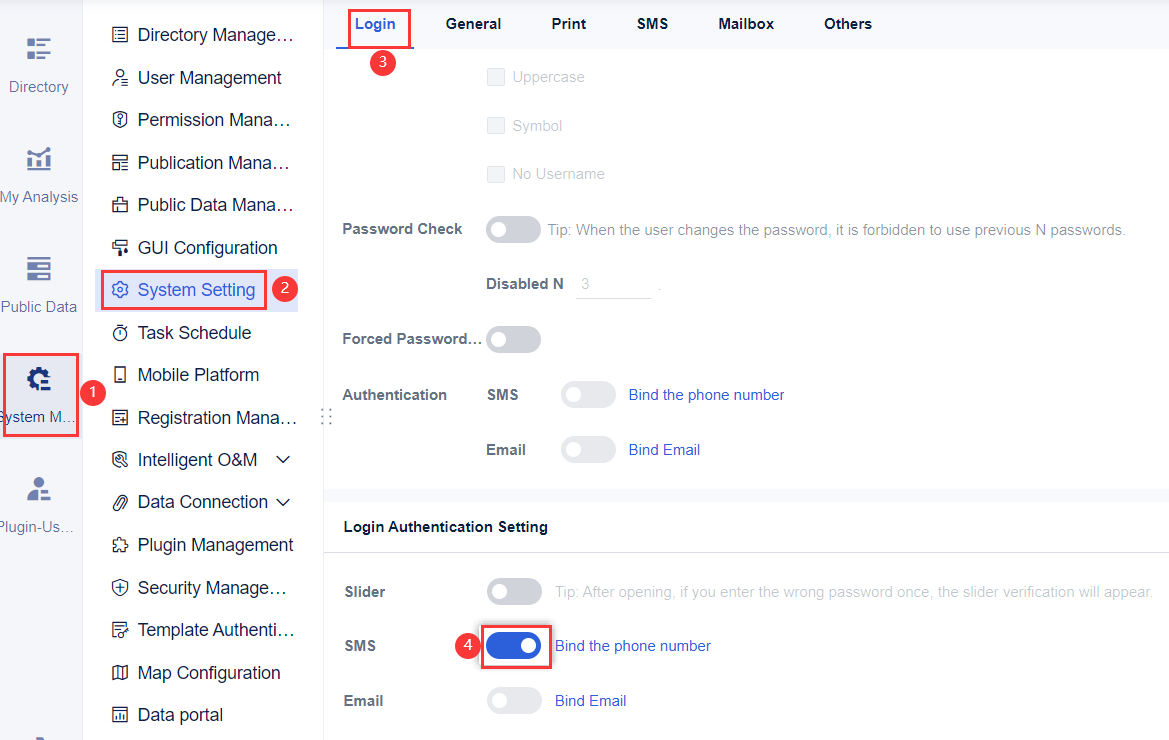
Task: Enable the Password Check toggle
Action: pyautogui.click(x=513, y=229)
